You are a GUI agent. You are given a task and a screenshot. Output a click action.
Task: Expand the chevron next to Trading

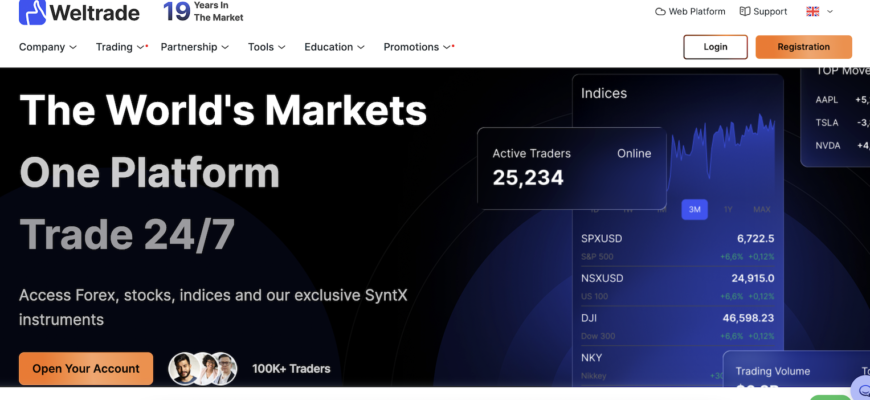[140, 48]
